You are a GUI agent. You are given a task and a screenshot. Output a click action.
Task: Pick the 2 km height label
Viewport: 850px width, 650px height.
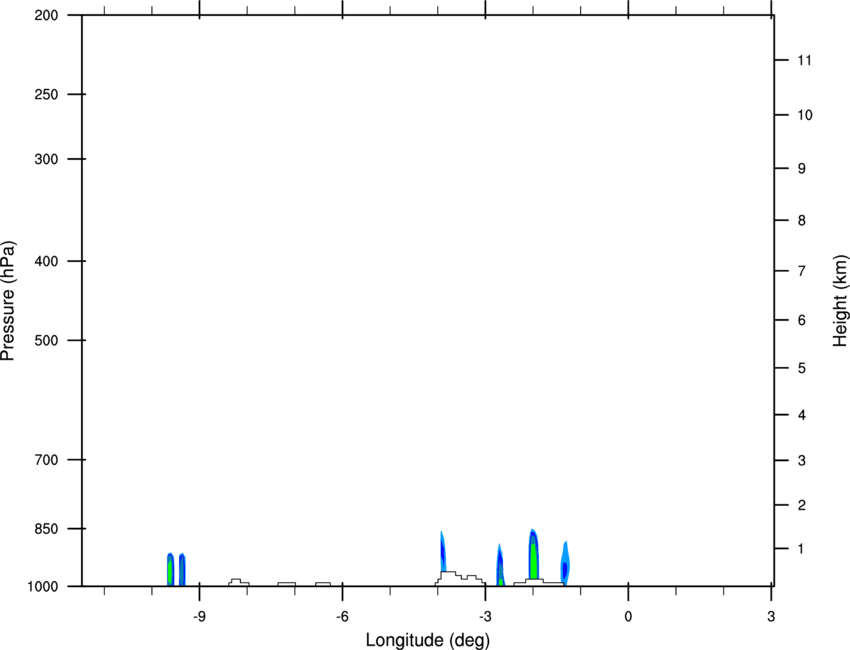coord(802,505)
